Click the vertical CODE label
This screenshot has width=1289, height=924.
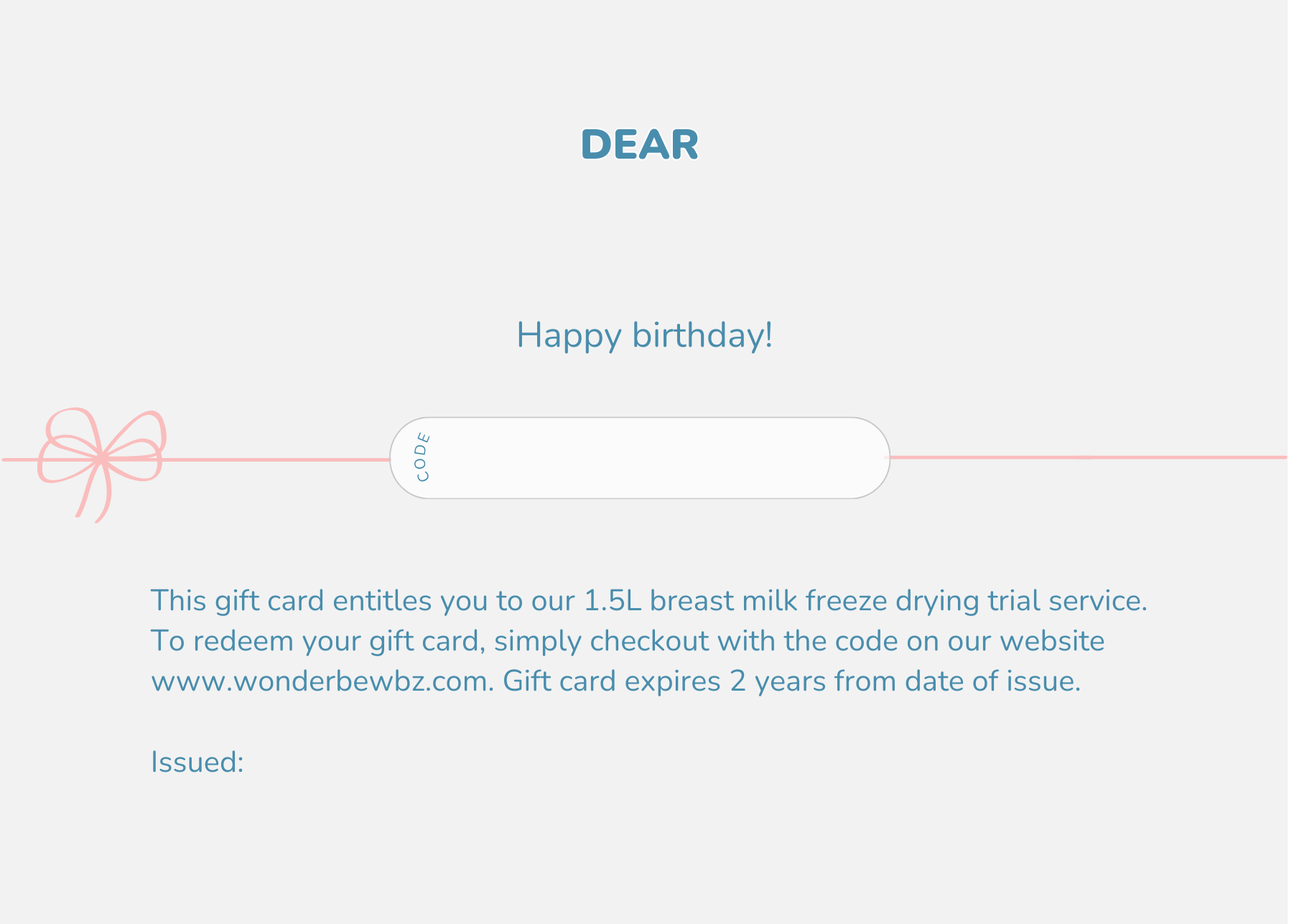423,457
